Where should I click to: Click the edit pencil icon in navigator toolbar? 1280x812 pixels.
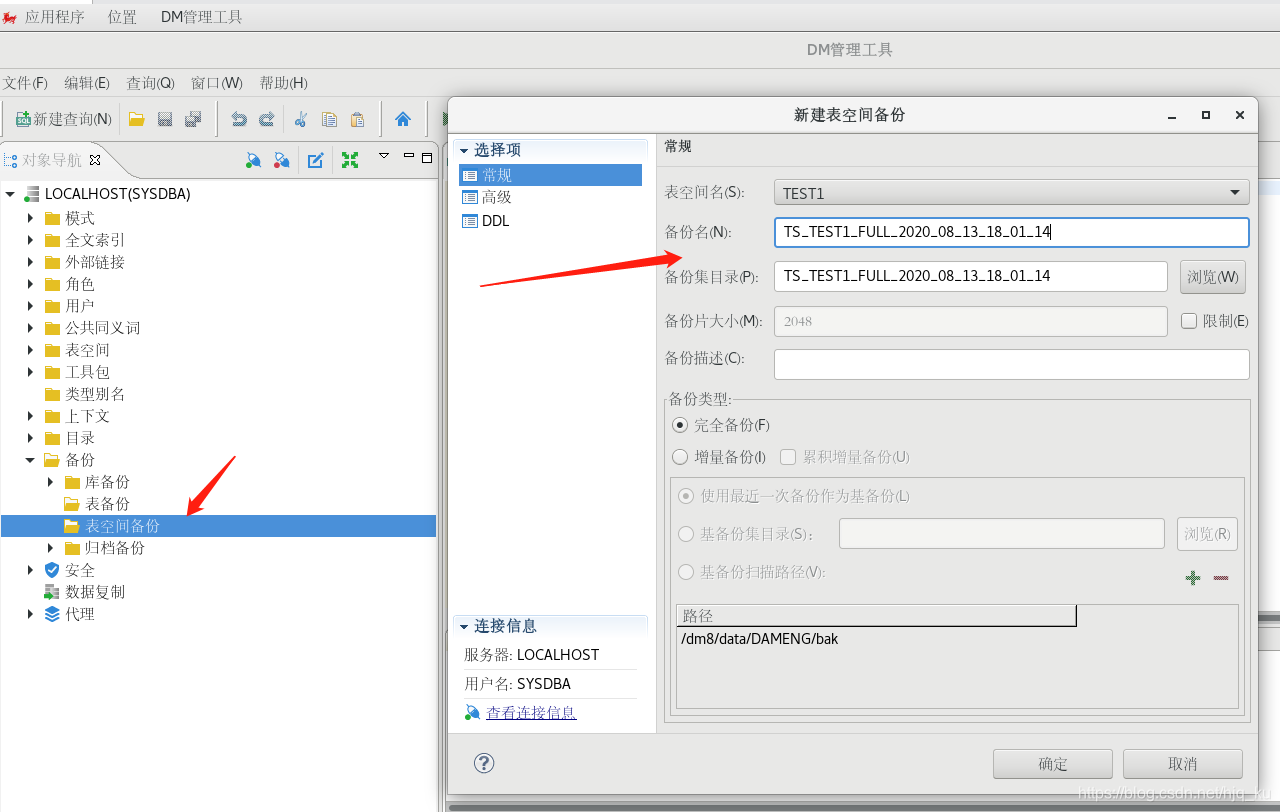tap(316, 160)
